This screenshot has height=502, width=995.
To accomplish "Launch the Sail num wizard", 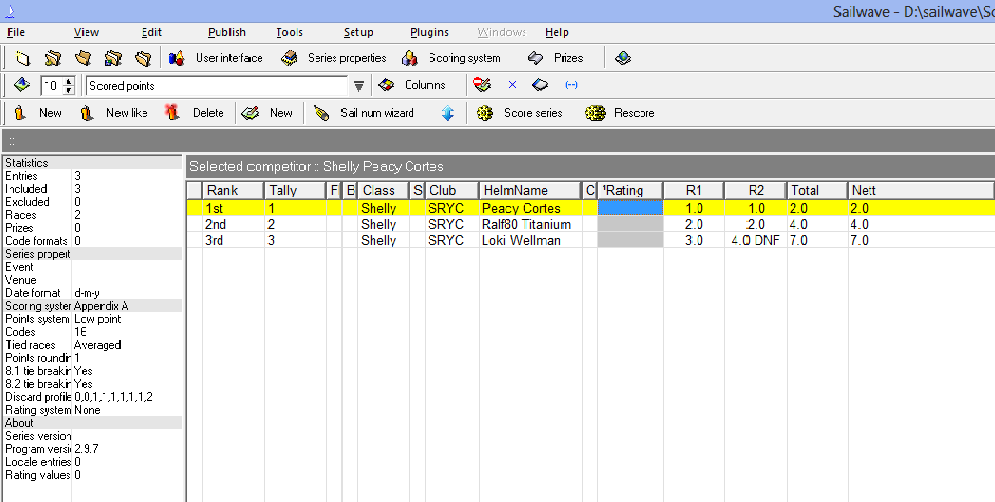I will (364, 113).
